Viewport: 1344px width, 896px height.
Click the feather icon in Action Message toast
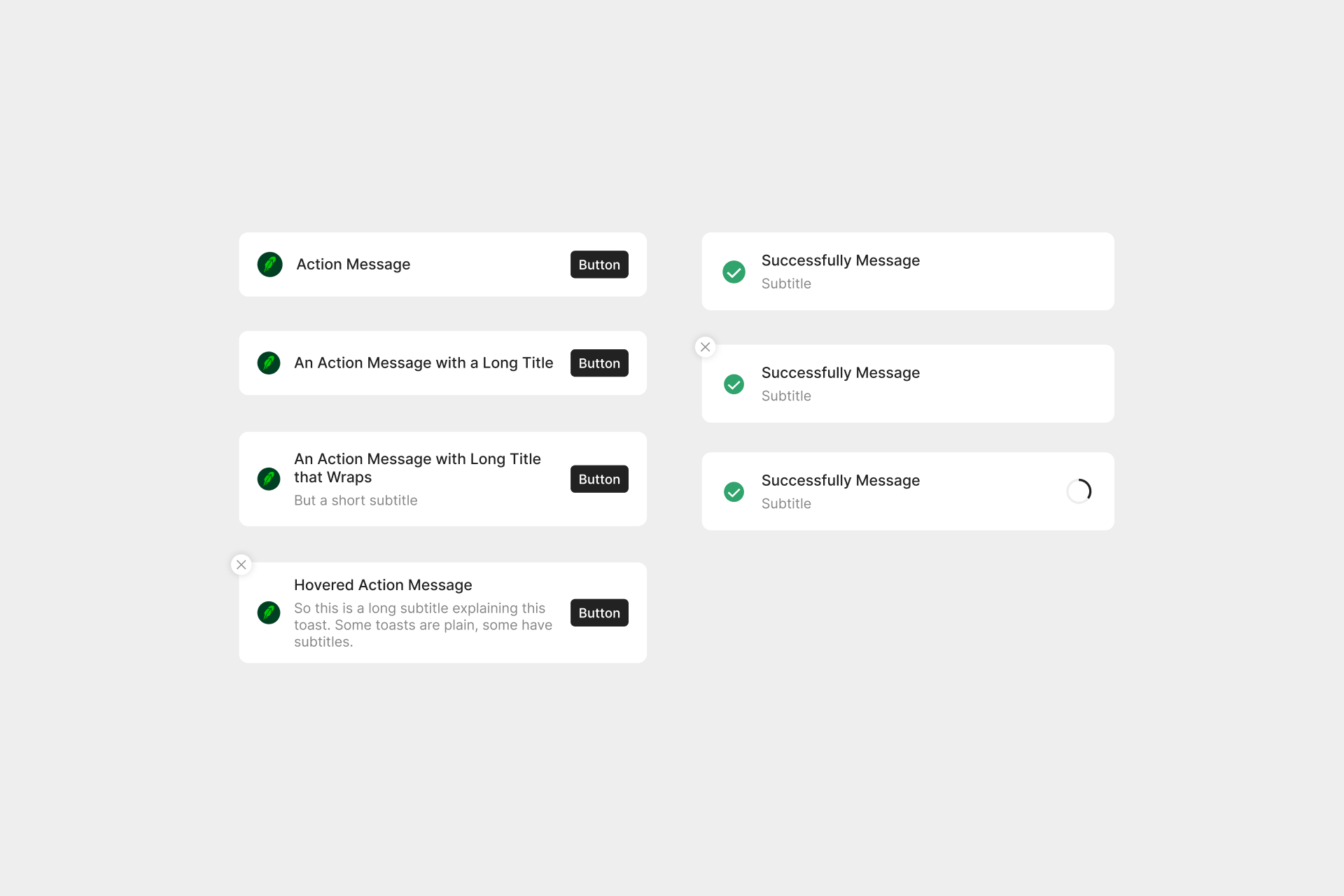coord(269,265)
